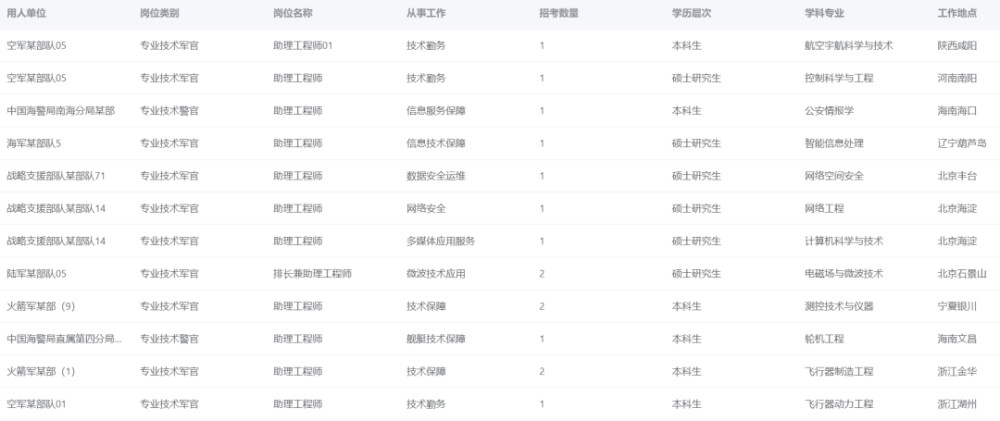Image resolution: width=1000 pixels, height=421 pixels.
Task: Select the 岗位名称 column header
Action: (293, 13)
